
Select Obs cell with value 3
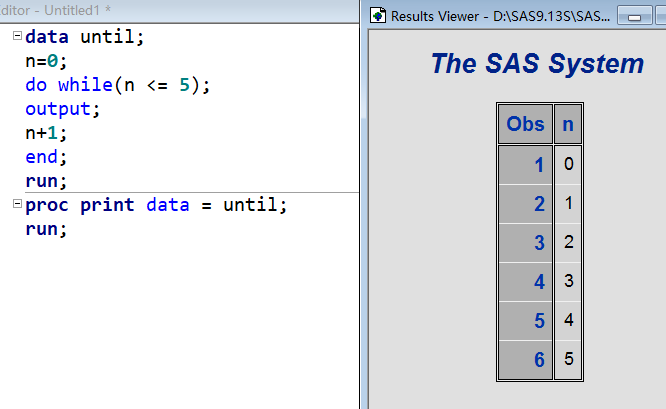pyautogui.click(x=525, y=243)
